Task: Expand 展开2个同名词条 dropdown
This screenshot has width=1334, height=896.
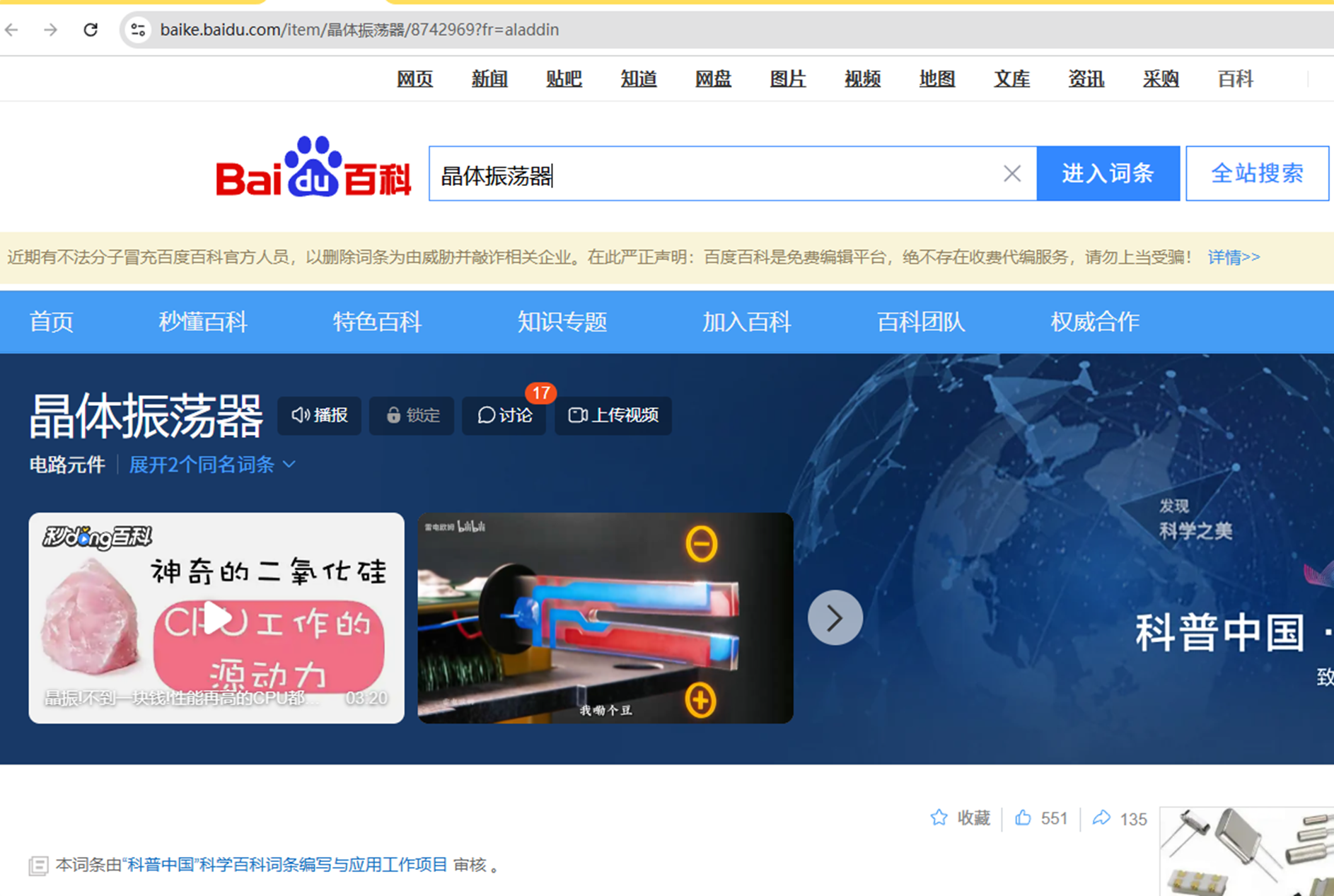Action: pos(212,465)
